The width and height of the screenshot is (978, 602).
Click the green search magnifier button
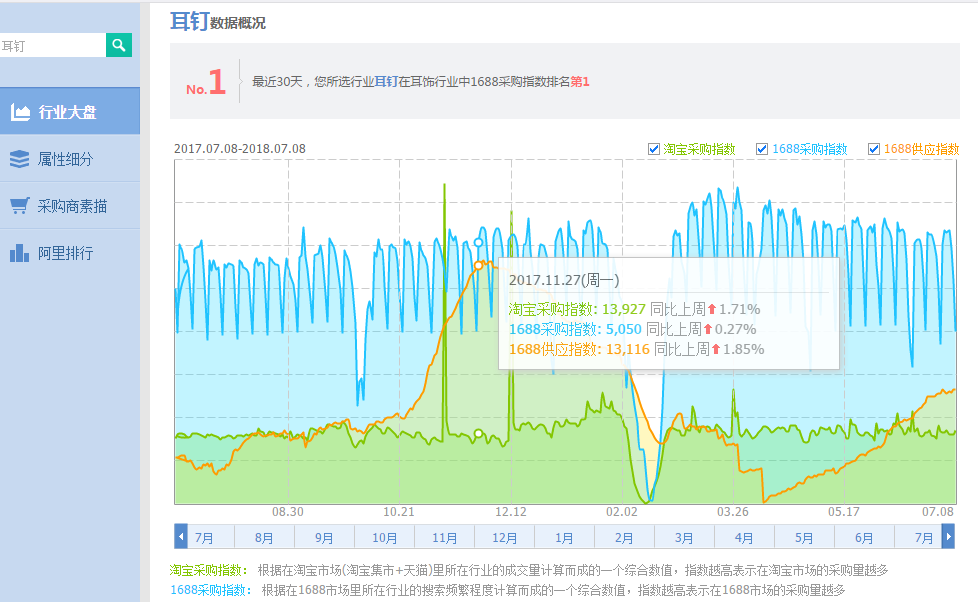118,45
